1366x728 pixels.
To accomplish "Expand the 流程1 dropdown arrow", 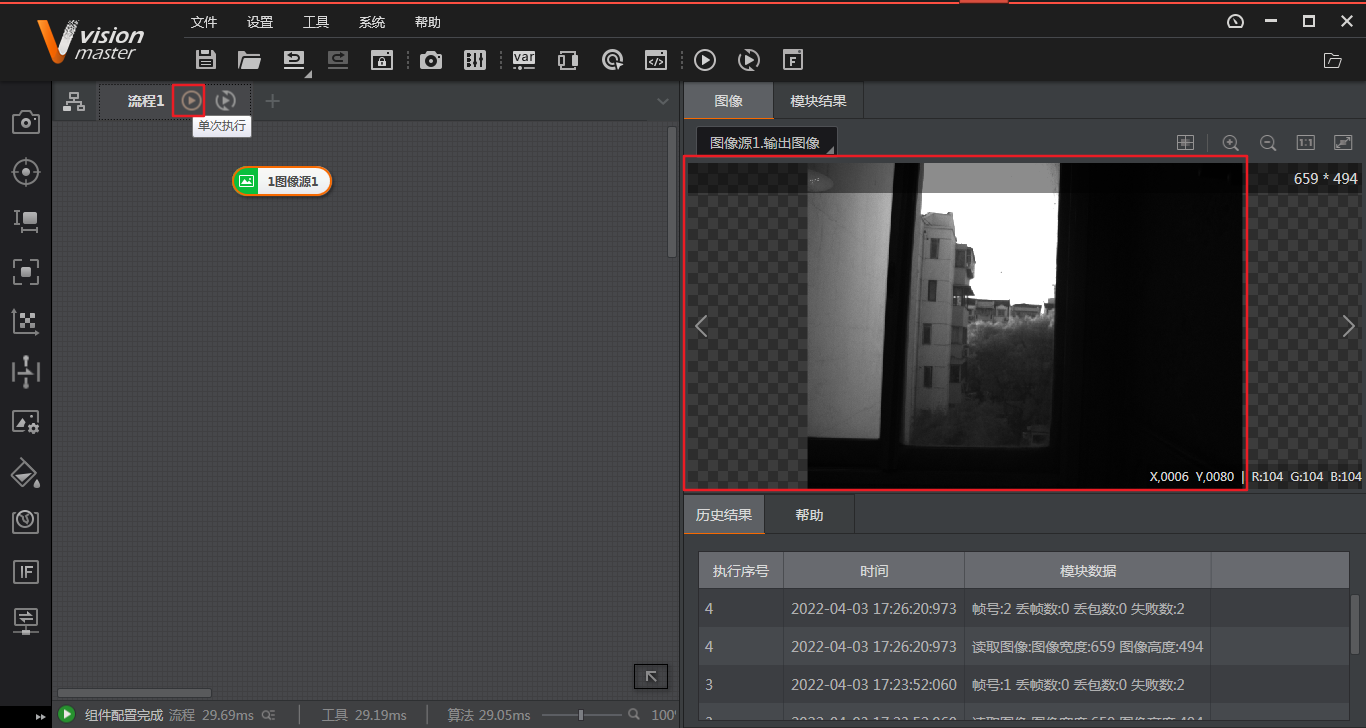I will tap(662, 100).
